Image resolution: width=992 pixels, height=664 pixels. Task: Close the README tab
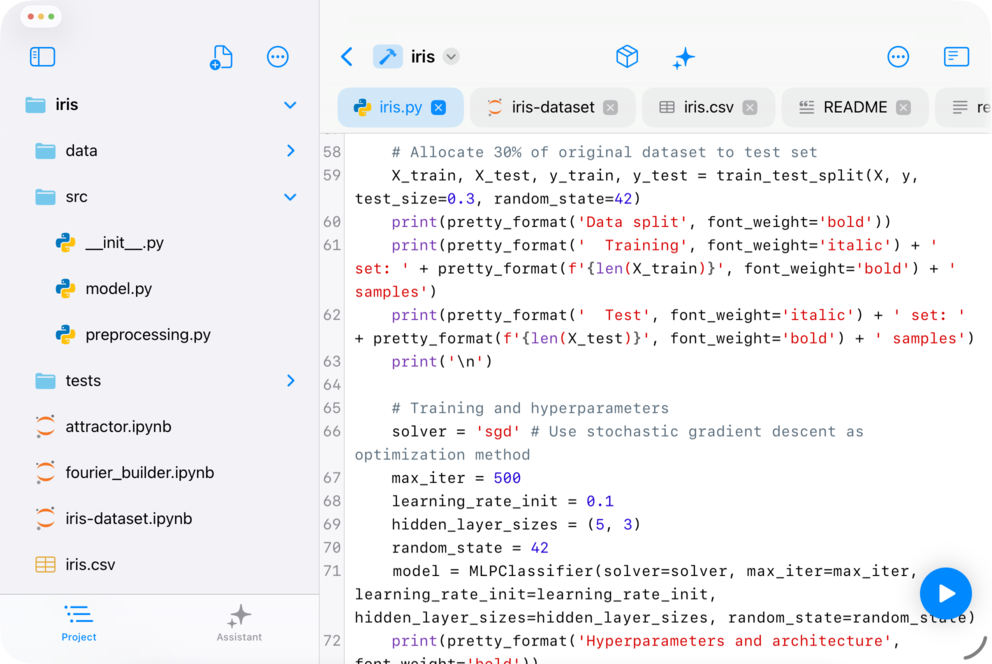tap(903, 108)
